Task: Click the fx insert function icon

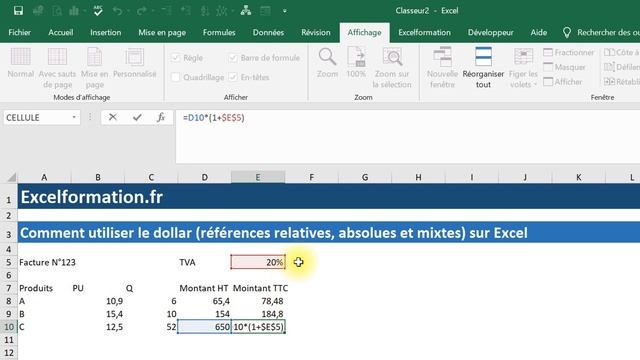Action: [161, 118]
